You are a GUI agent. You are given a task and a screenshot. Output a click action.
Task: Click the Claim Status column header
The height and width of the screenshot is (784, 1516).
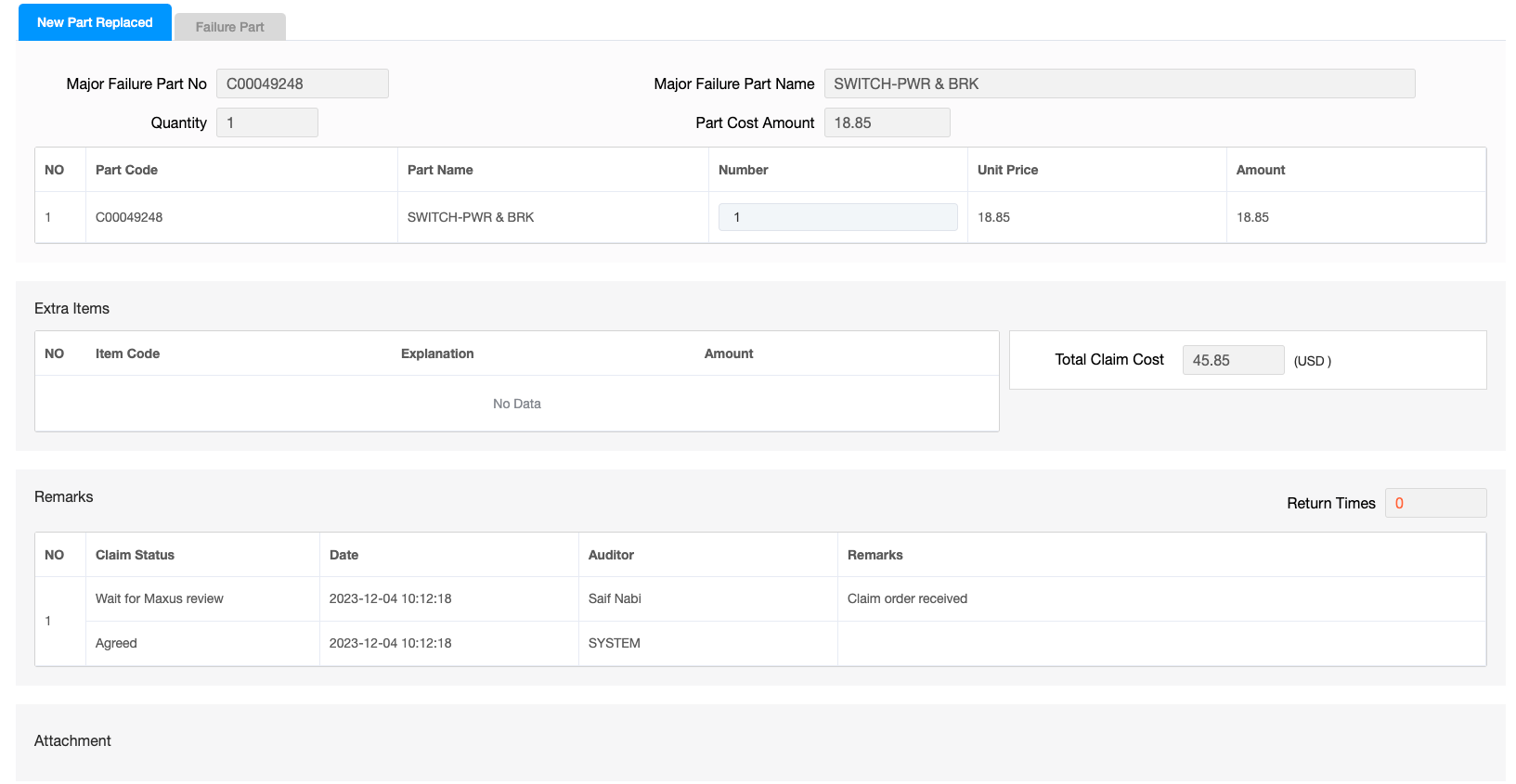click(135, 555)
